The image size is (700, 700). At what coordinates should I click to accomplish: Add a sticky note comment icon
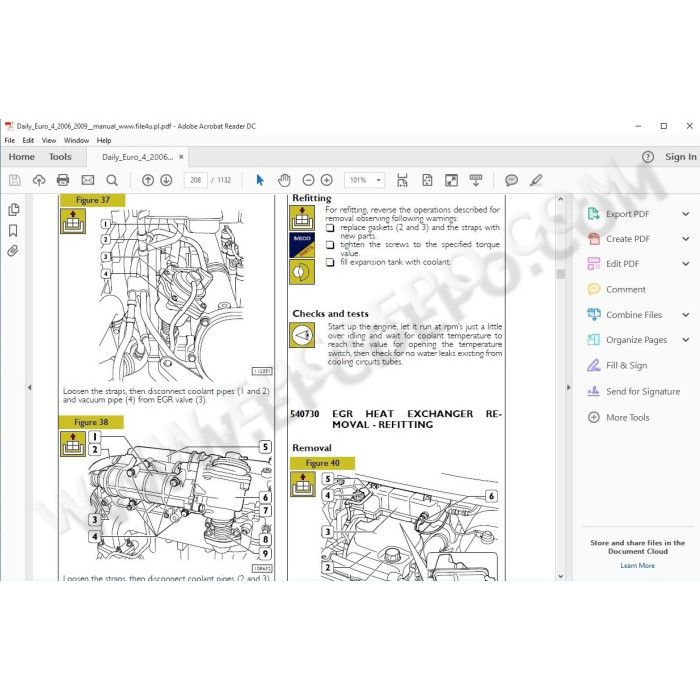(x=511, y=180)
